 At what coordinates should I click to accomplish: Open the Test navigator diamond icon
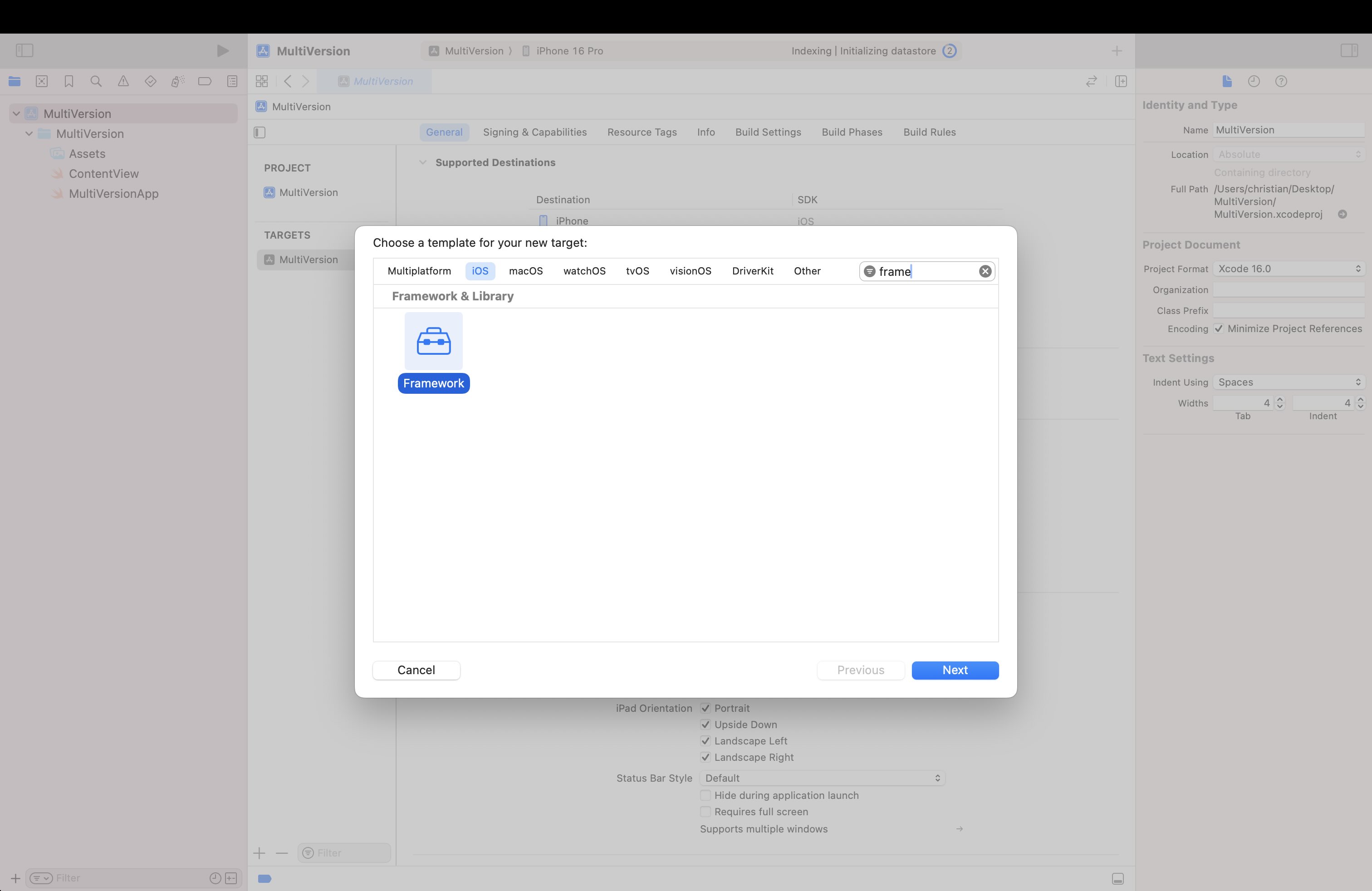[x=151, y=81]
